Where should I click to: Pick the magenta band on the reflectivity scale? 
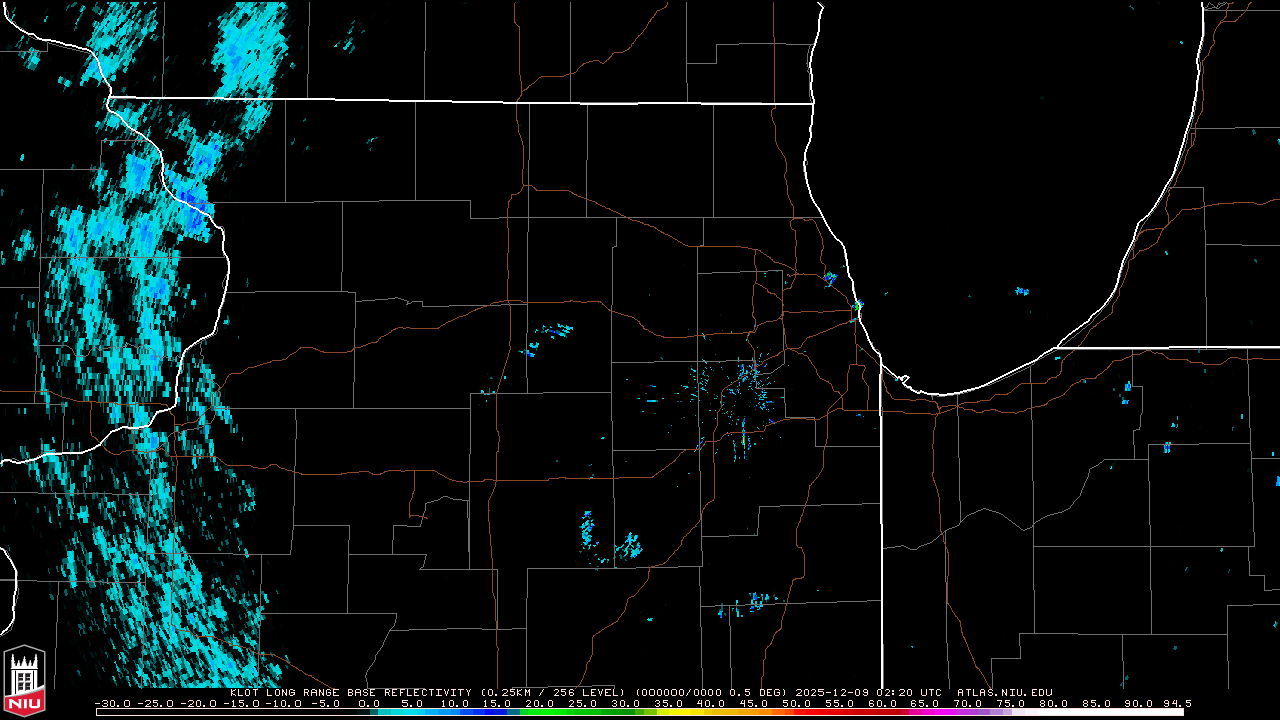pyautogui.click(x=925, y=712)
